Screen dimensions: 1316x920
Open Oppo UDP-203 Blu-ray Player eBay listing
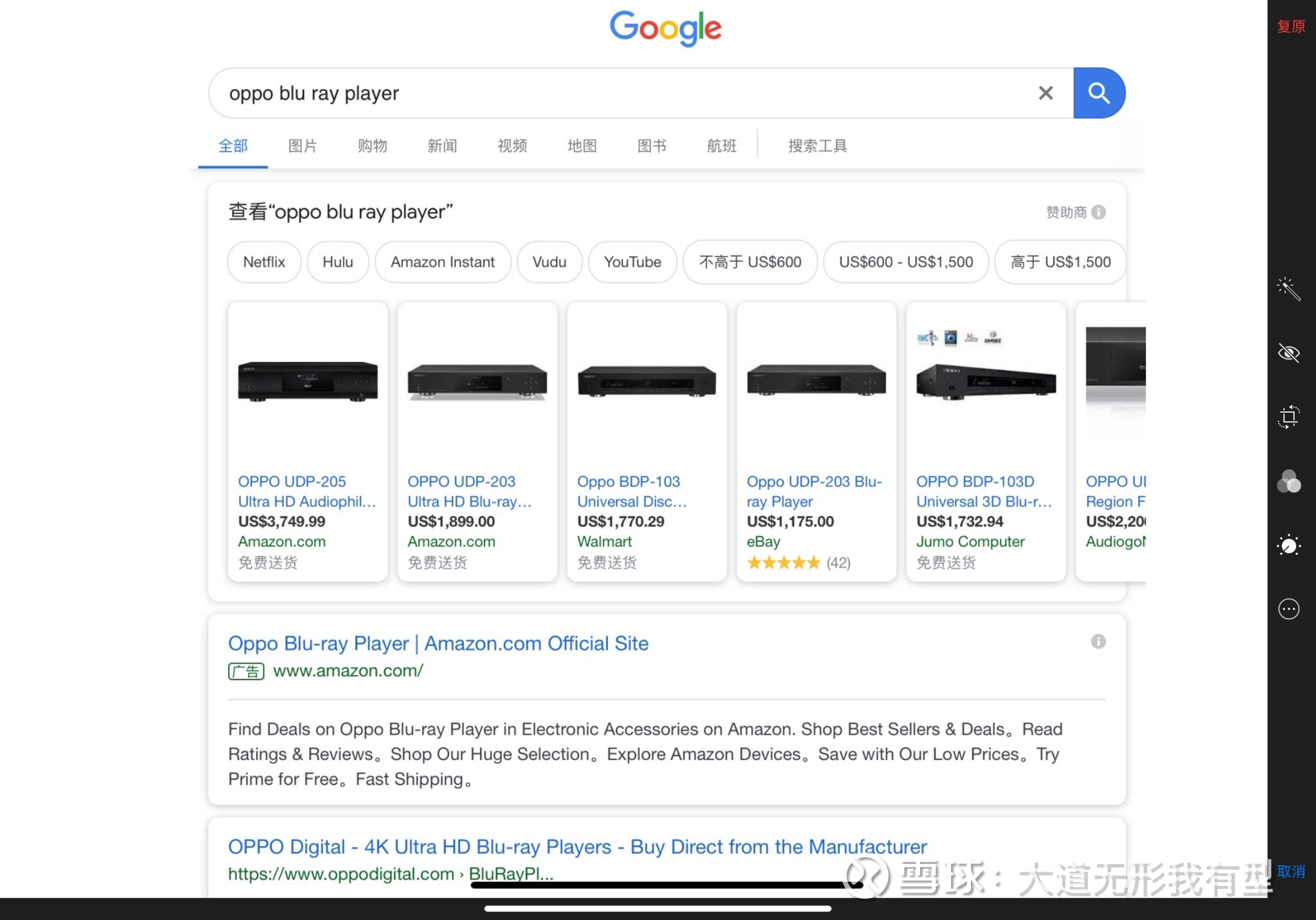pos(814,491)
